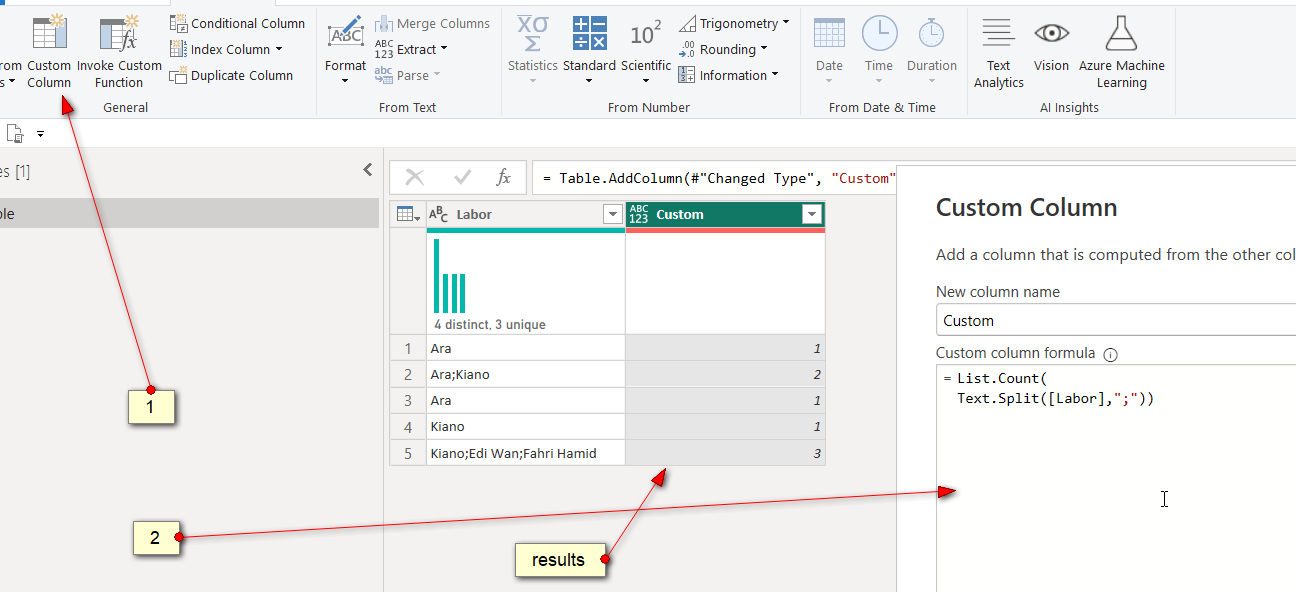This screenshot has width=1296, height=592.
Task: Open the Format text menu
Action: pyautogui.click(x=345, y=50)
